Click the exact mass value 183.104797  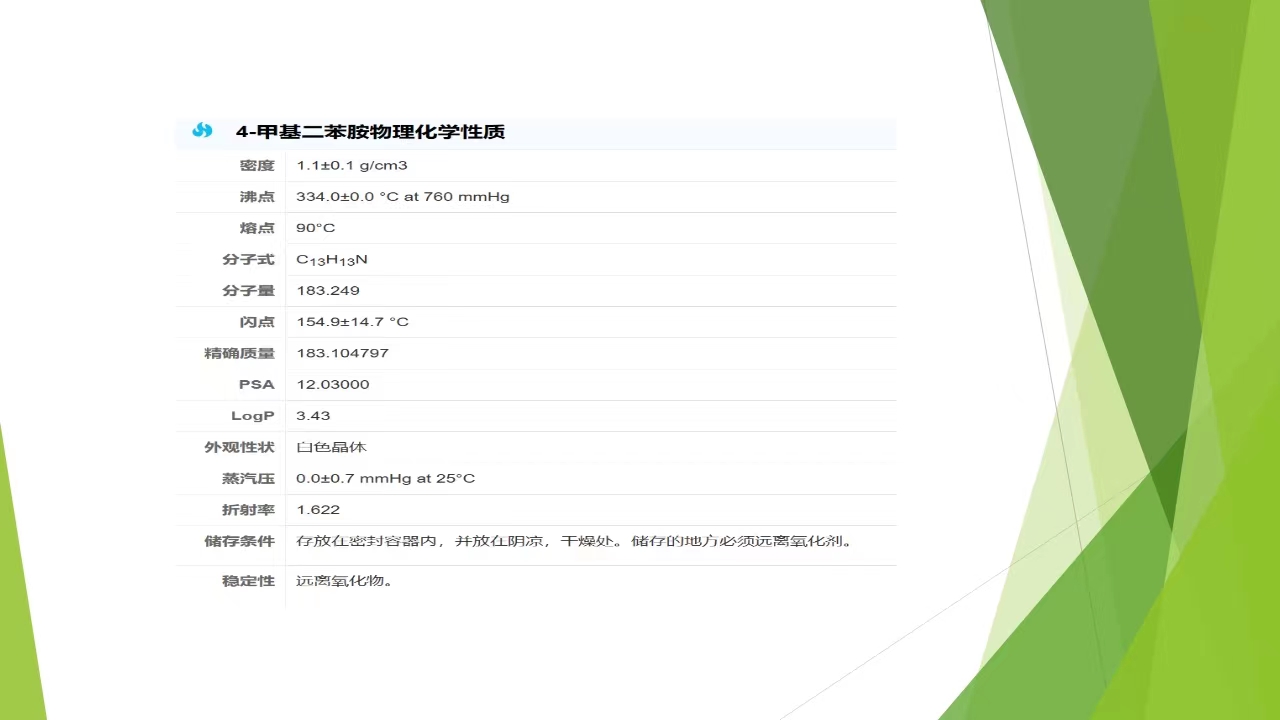point(342,353)
